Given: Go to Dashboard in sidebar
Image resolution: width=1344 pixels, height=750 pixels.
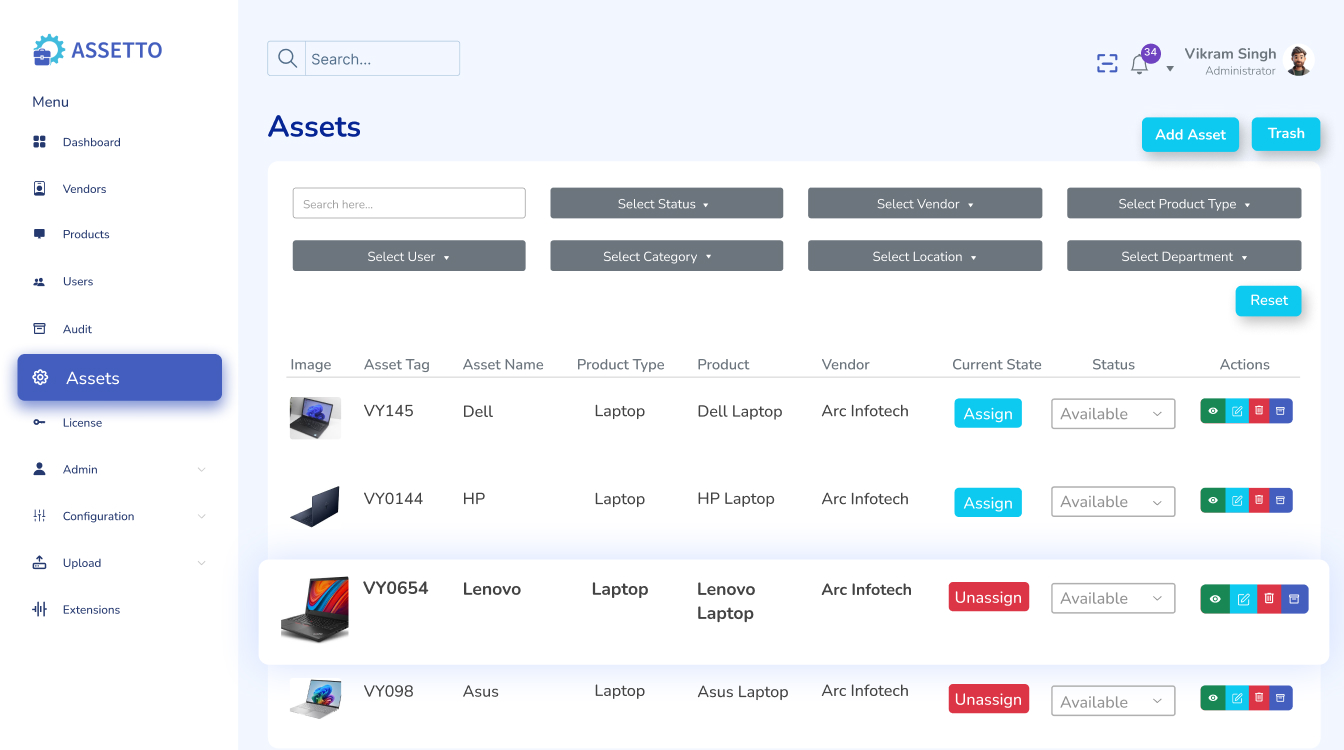Looking at the screenshot, I should click(x=91, y=142).
